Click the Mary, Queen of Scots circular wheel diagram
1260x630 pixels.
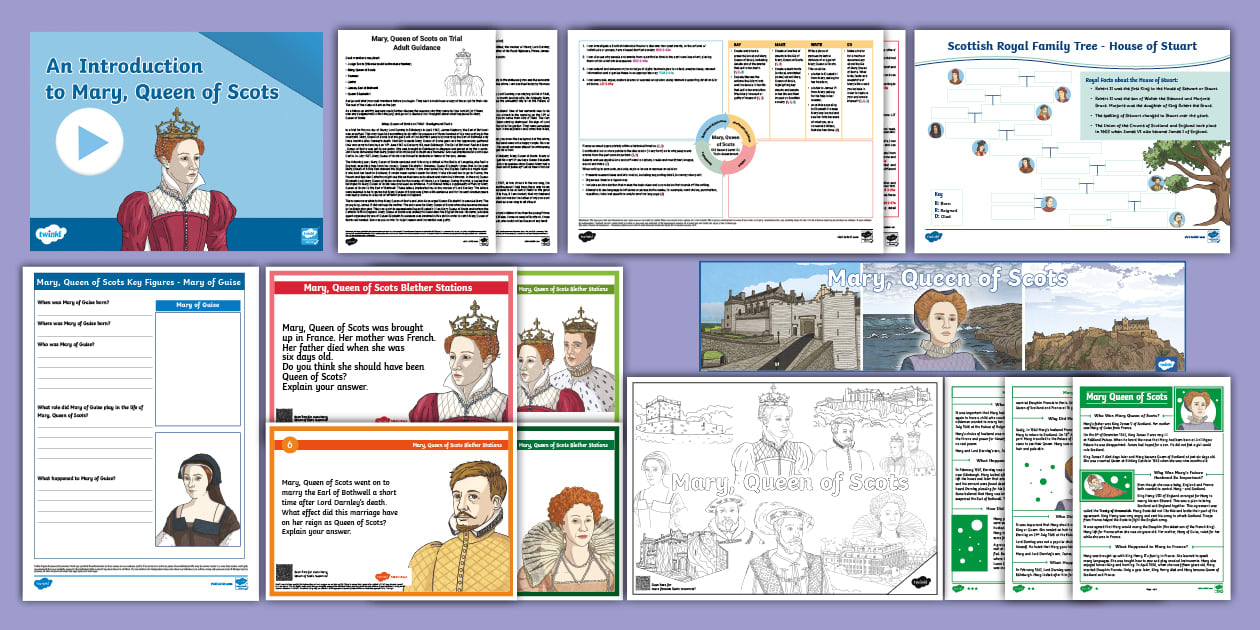[725, 144]
